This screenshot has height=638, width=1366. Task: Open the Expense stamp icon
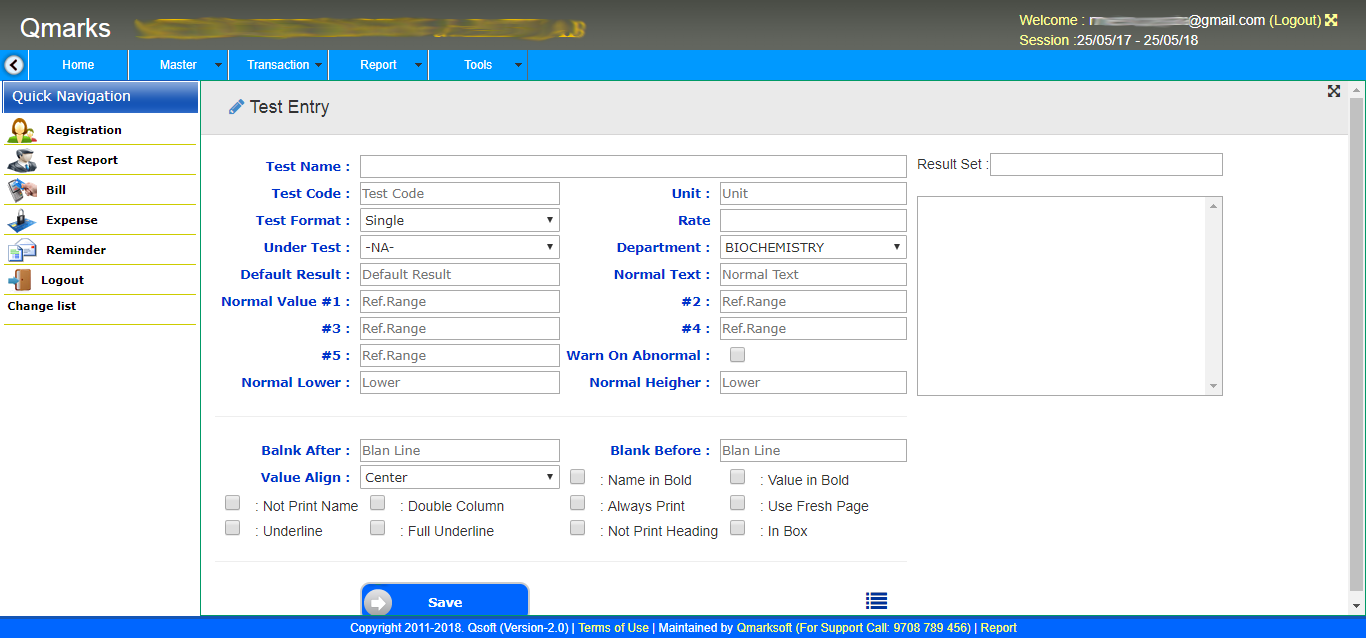(19, 219)
